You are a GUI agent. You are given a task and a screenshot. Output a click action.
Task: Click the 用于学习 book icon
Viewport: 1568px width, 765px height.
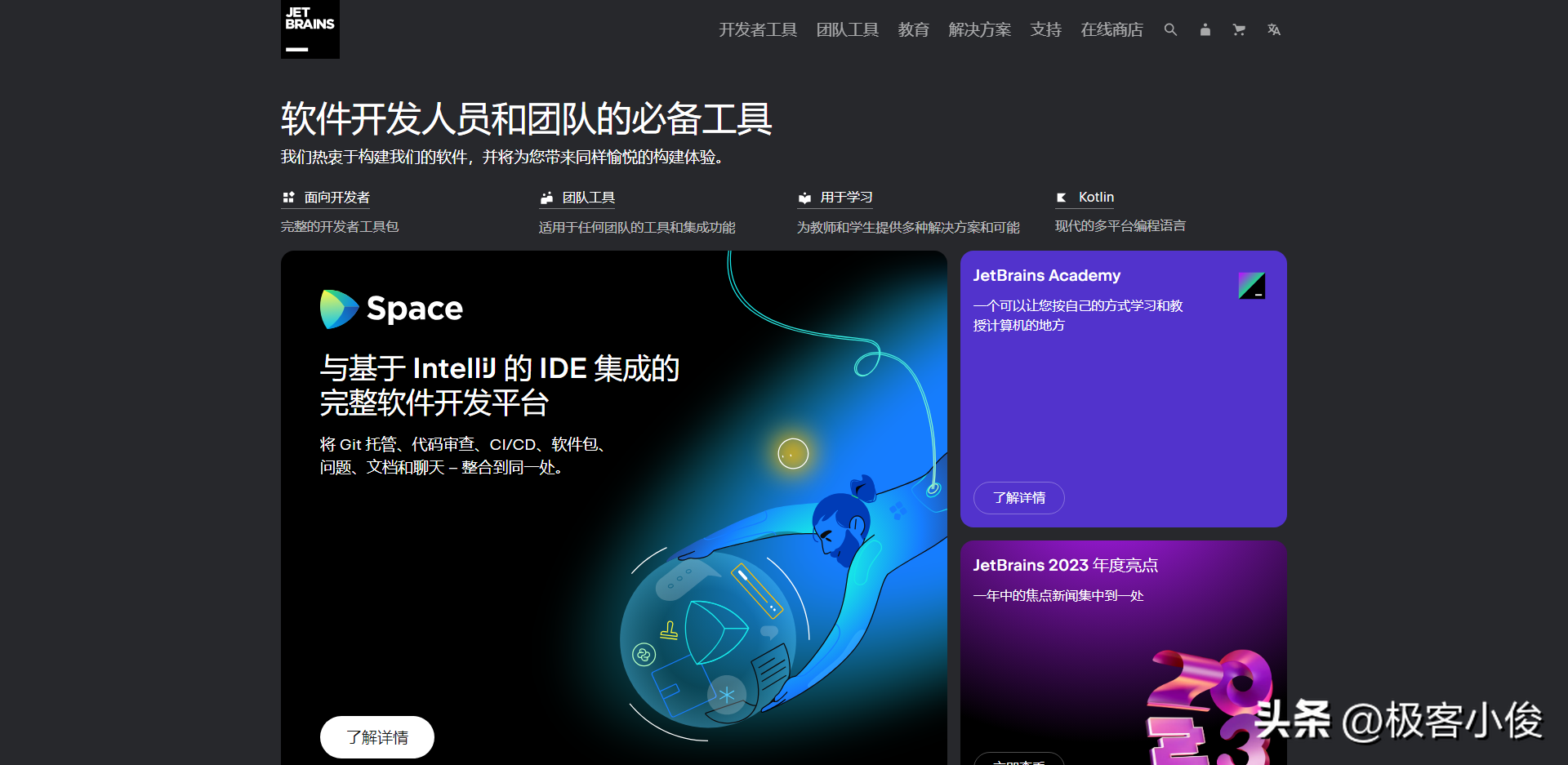pos(804,198)
